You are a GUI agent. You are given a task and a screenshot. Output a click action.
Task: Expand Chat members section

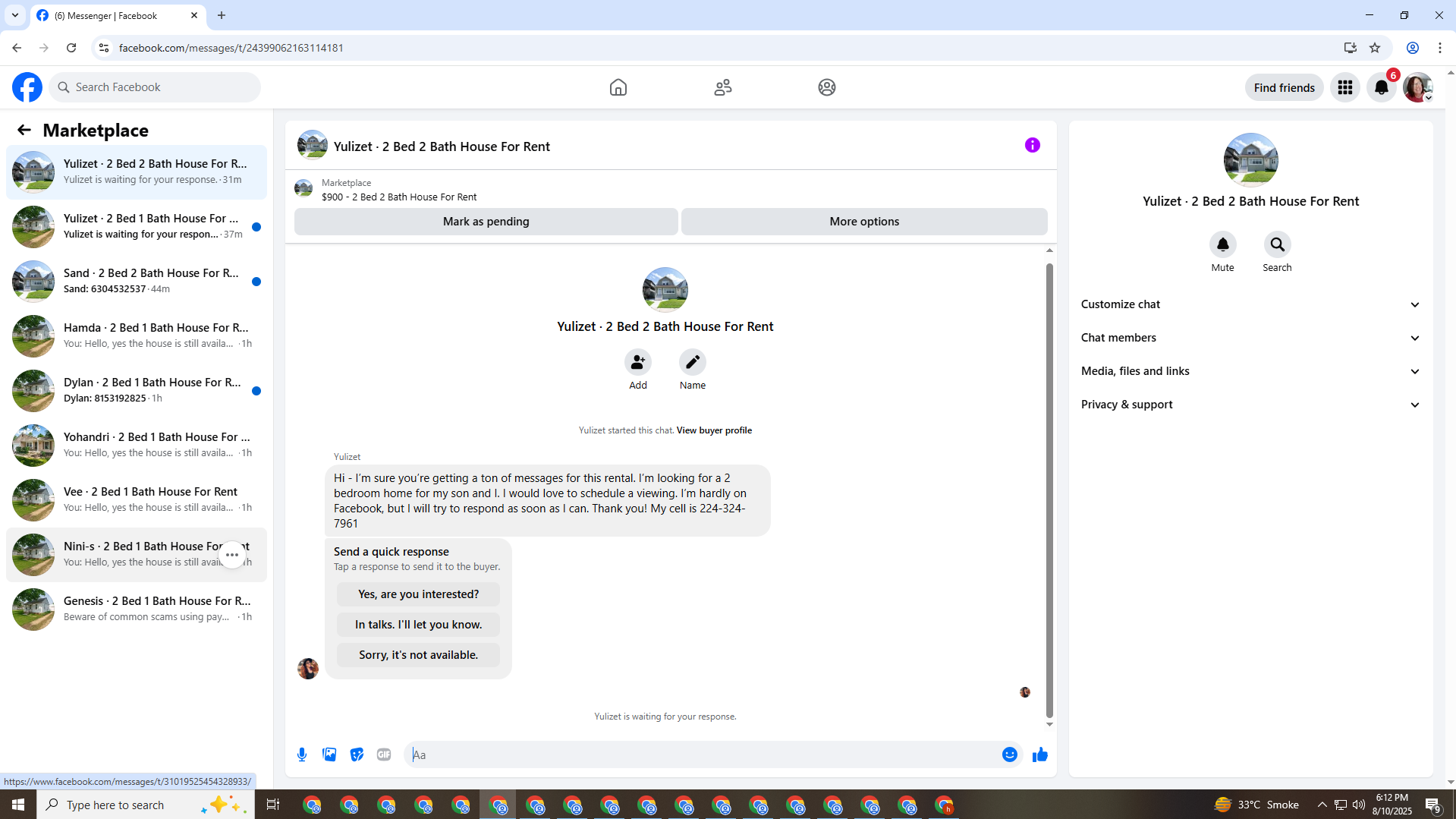1250,338
